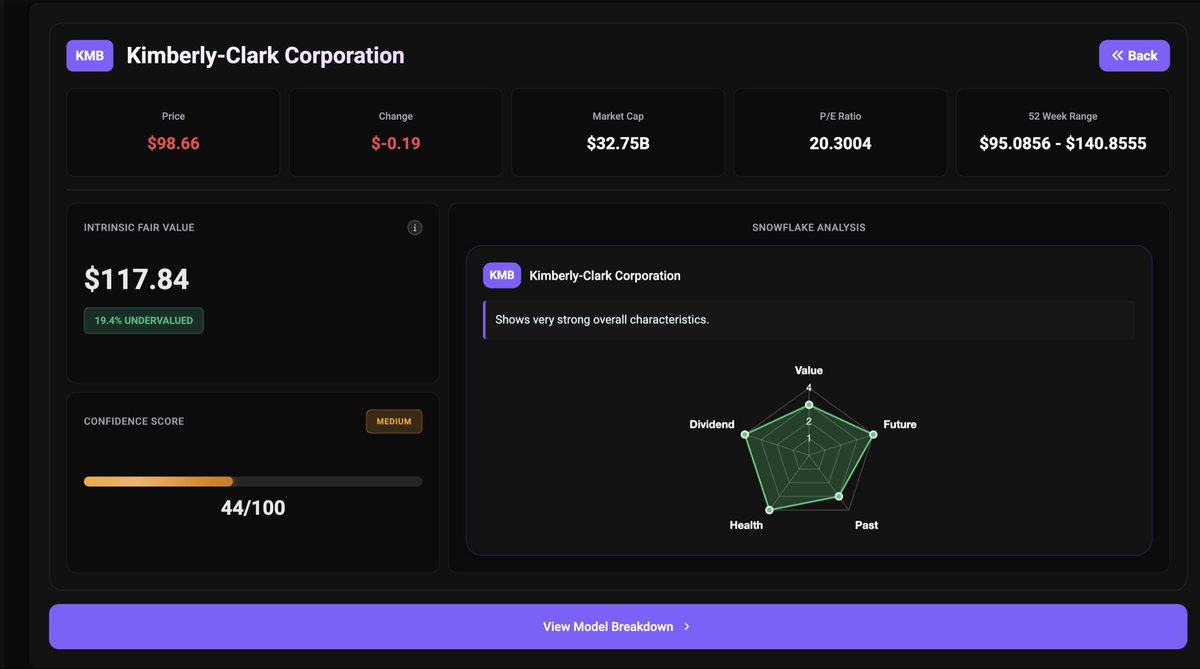Click the Value axis label

(809, 370)
